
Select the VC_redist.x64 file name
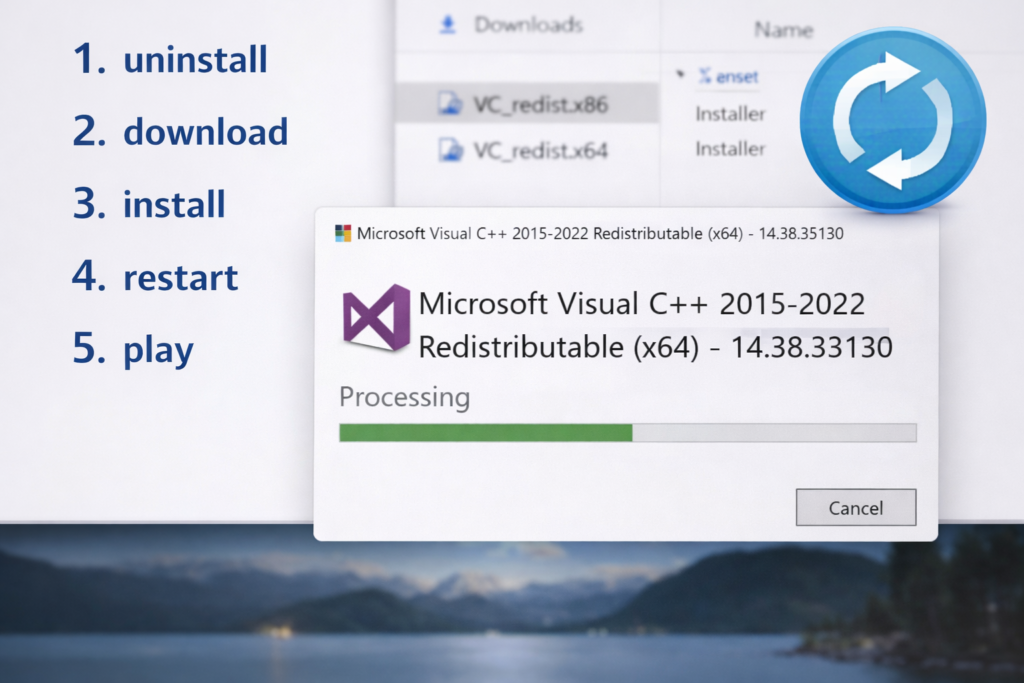[x=540, y=151]
